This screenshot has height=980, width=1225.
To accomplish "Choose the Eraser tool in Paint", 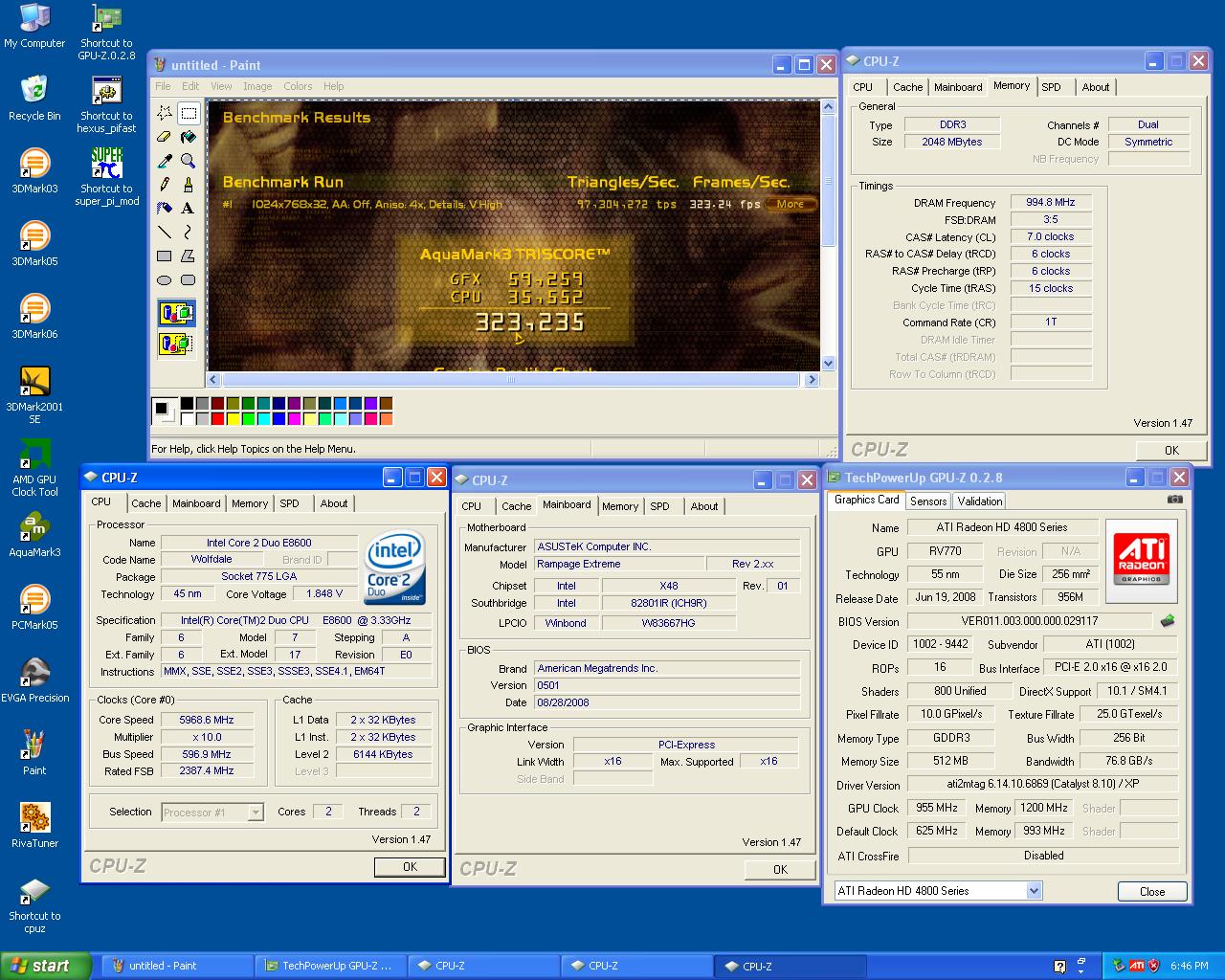I will click(165, 137).
